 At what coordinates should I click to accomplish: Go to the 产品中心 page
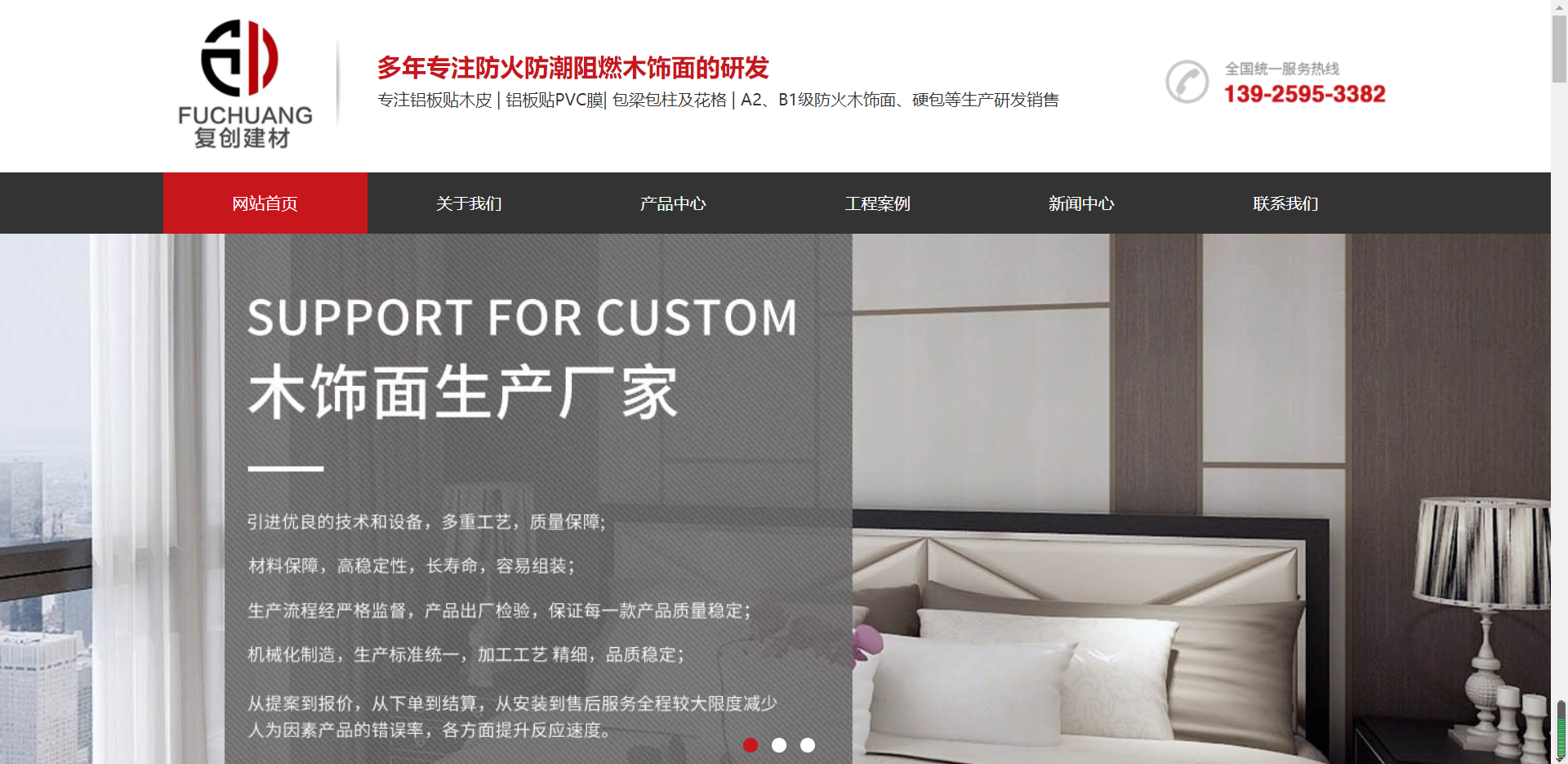[x=674, y=203]
